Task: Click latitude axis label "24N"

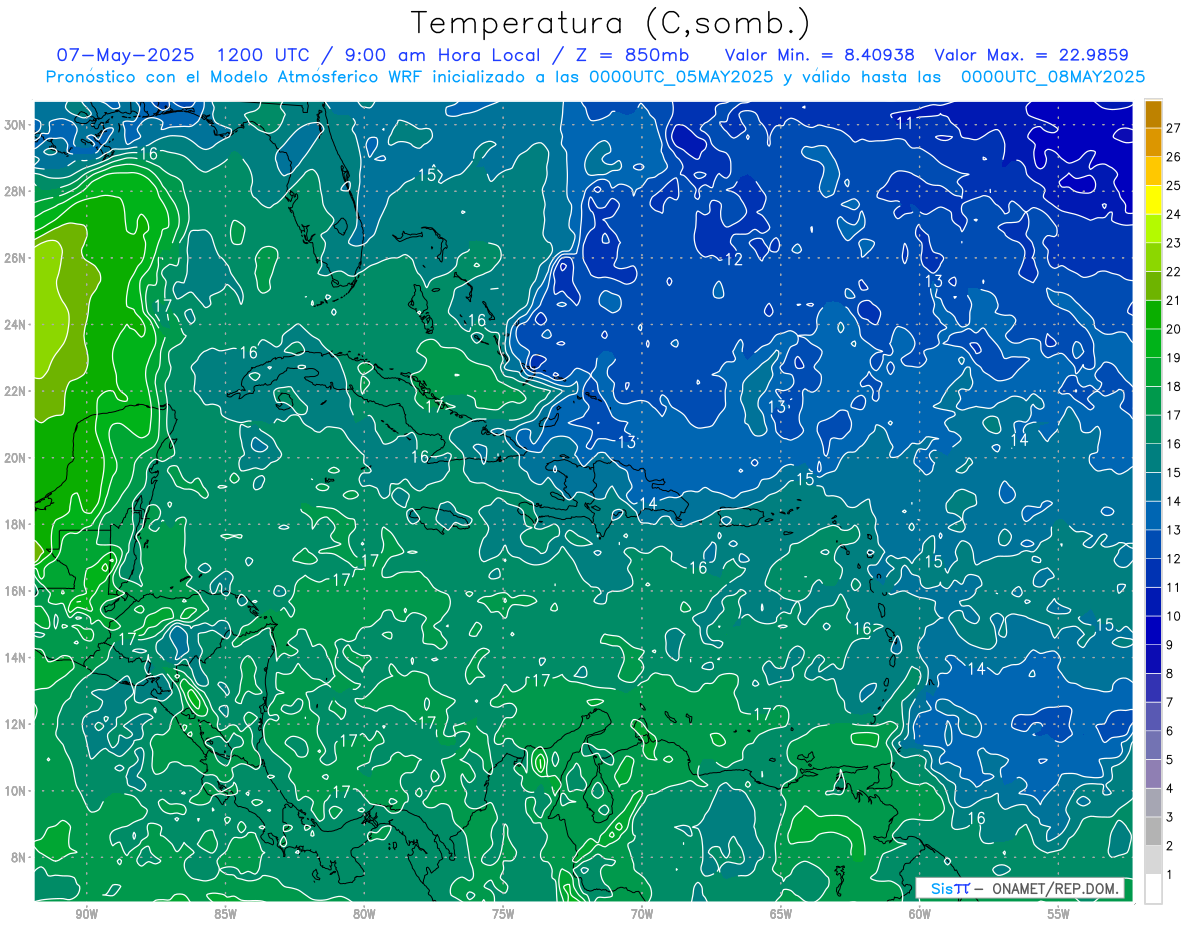Action: tap(15, 324)
